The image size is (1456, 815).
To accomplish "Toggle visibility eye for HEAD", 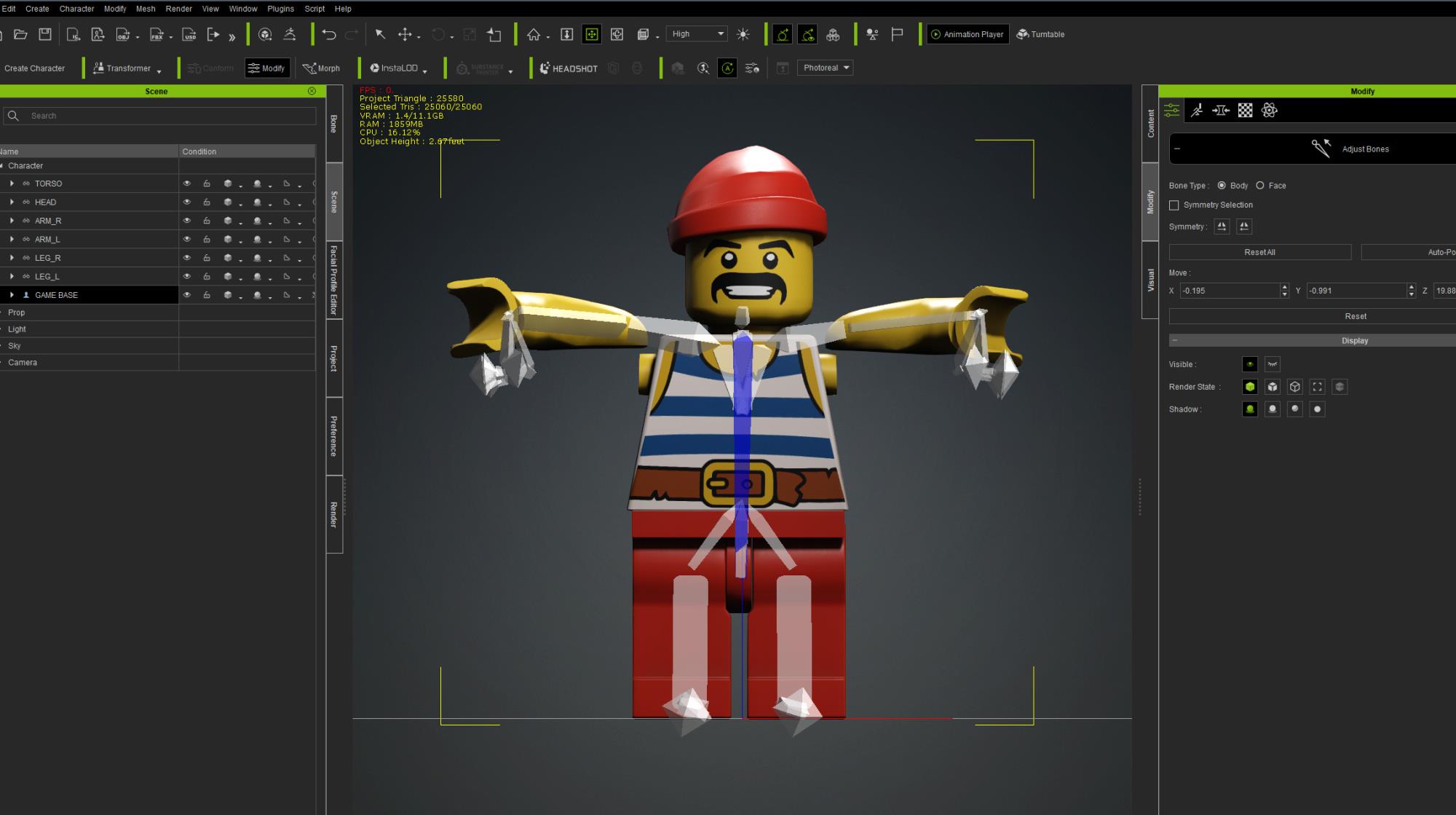I will tap(187, 202).
